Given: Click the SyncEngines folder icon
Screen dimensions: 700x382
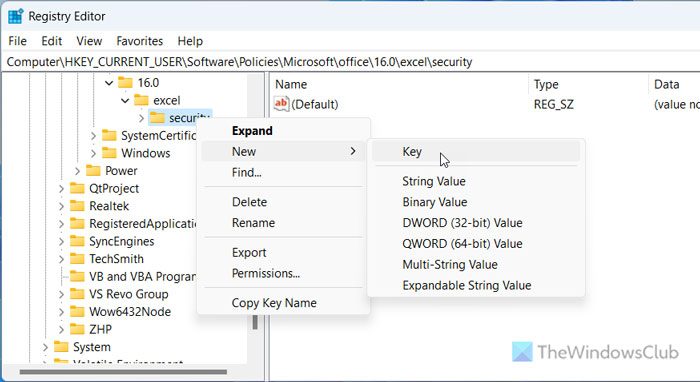Looking at the screenshot, I should tap(77, 241).
